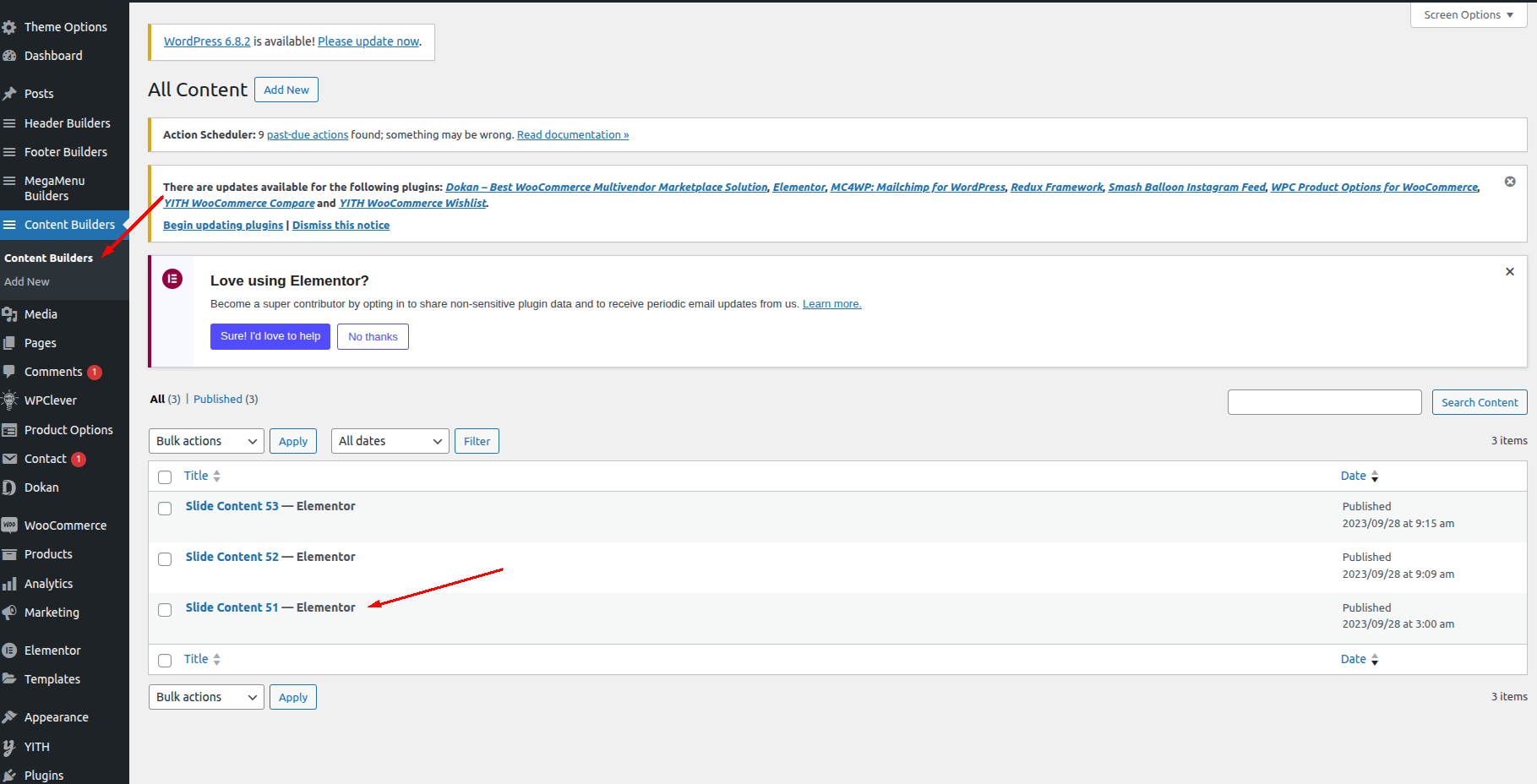The height and width of the screenshot is (784, 1537).
Task: Open WordPress 6.8.2 link
Action: (207, 41)
